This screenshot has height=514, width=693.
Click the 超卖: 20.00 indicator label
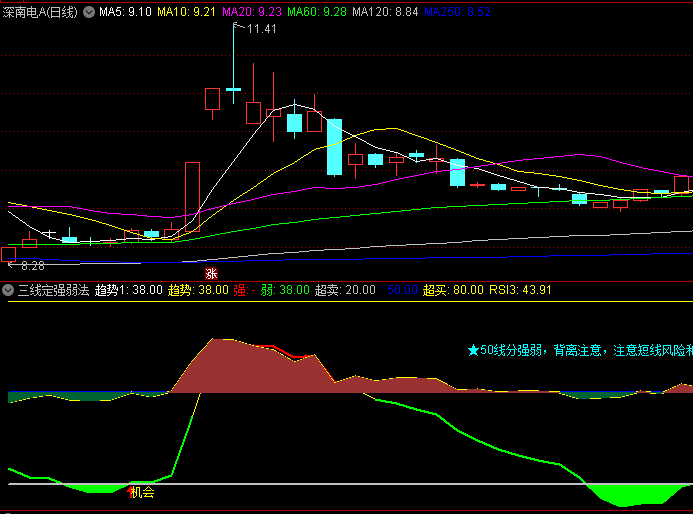click(x=345, y=290)
